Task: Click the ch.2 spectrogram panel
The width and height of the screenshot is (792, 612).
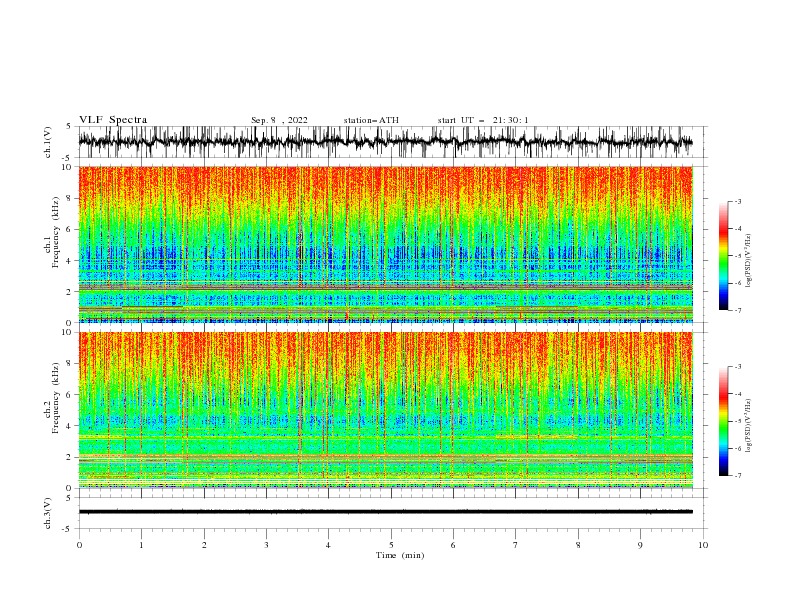Action: click(385, 410)
